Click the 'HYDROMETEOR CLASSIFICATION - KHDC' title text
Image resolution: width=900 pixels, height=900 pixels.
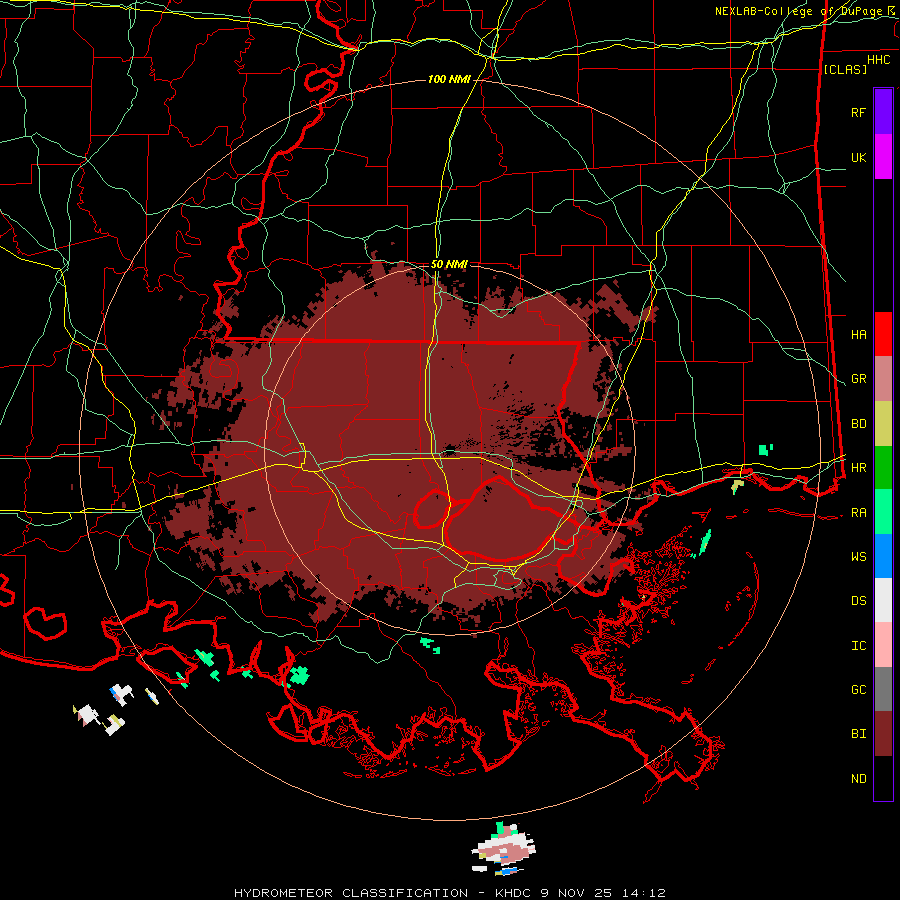[385, 893]
